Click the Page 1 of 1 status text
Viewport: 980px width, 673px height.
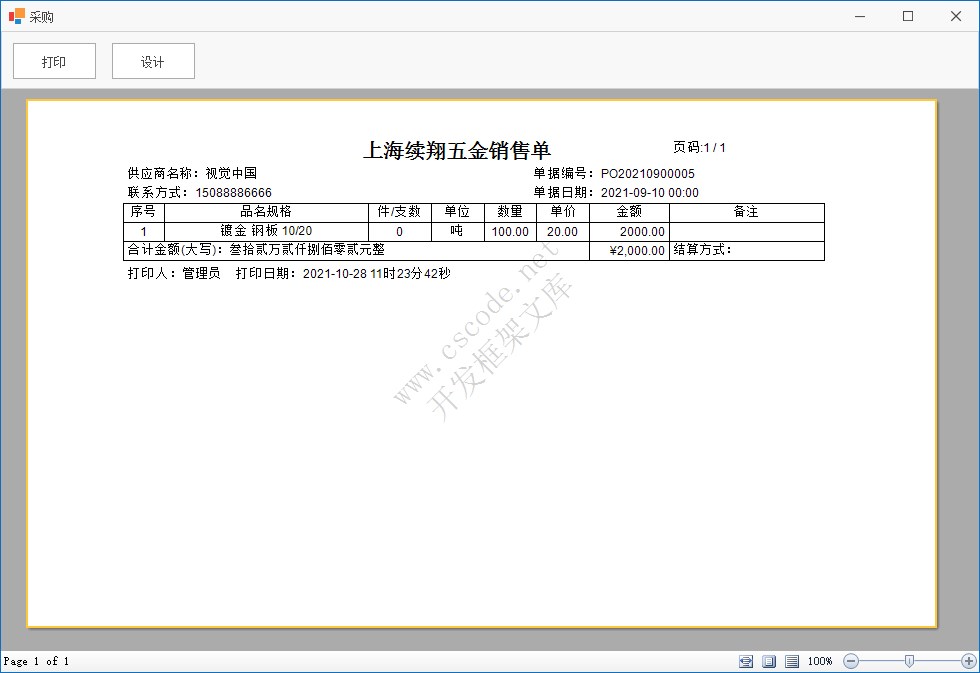[36, 661]
